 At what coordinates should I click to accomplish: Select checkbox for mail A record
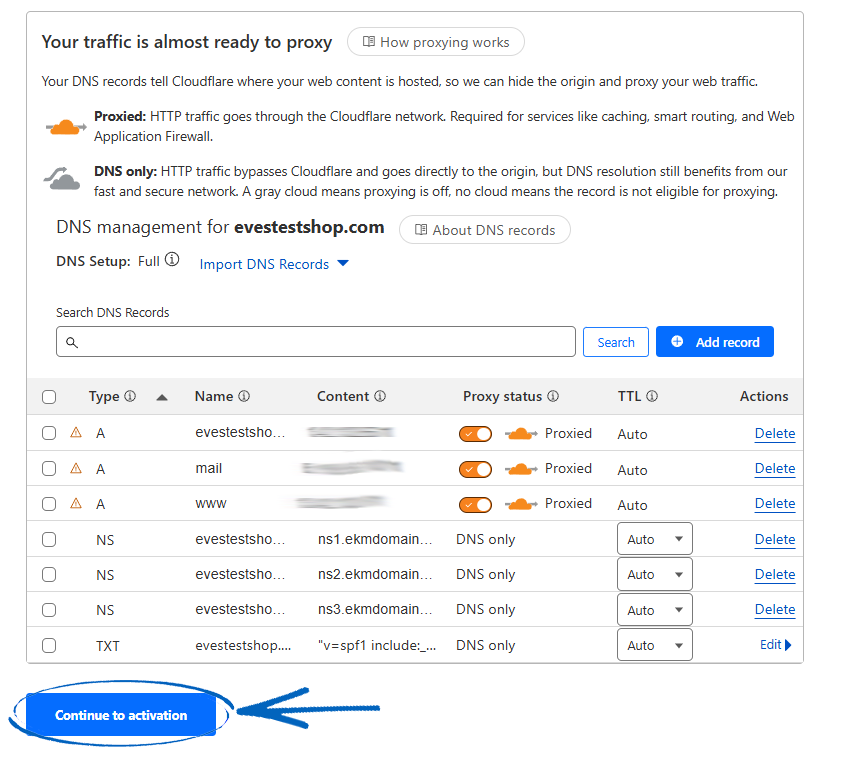tap(49, 468)
